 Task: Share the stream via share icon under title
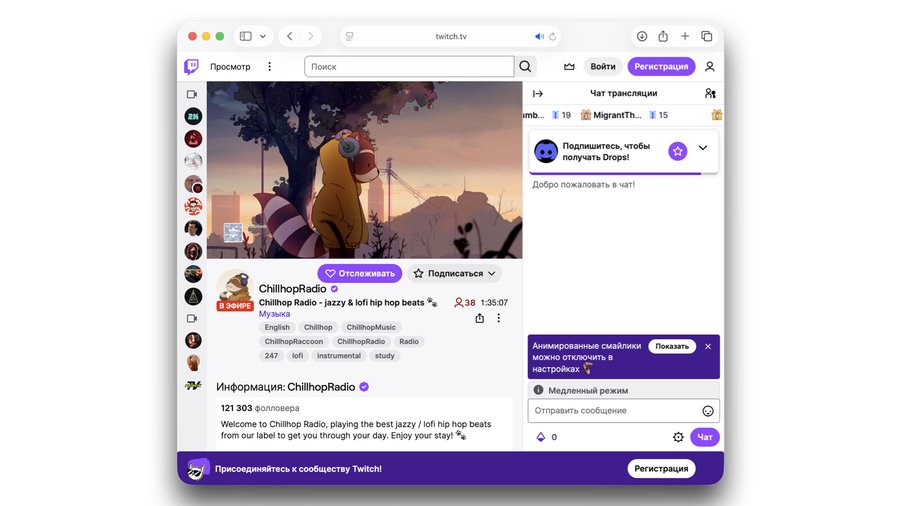(x=479, y=318)
